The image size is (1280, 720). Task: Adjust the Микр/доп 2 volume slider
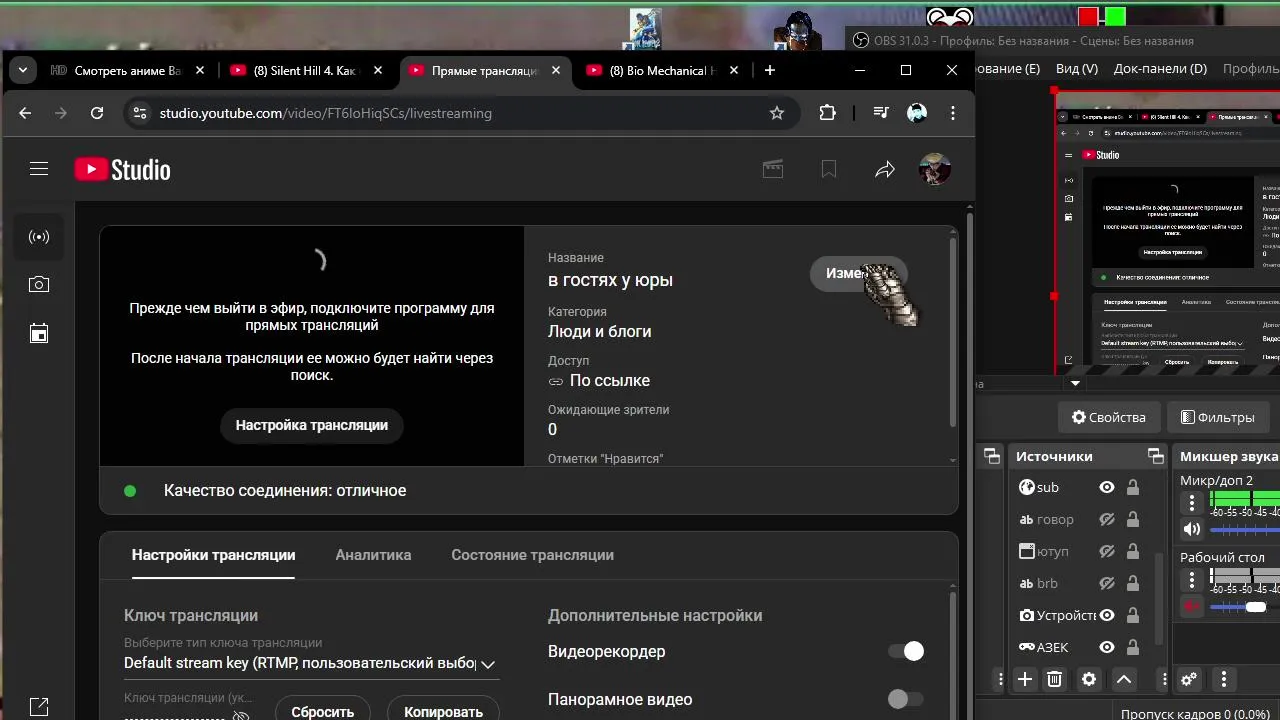(x=1244, y=530)
